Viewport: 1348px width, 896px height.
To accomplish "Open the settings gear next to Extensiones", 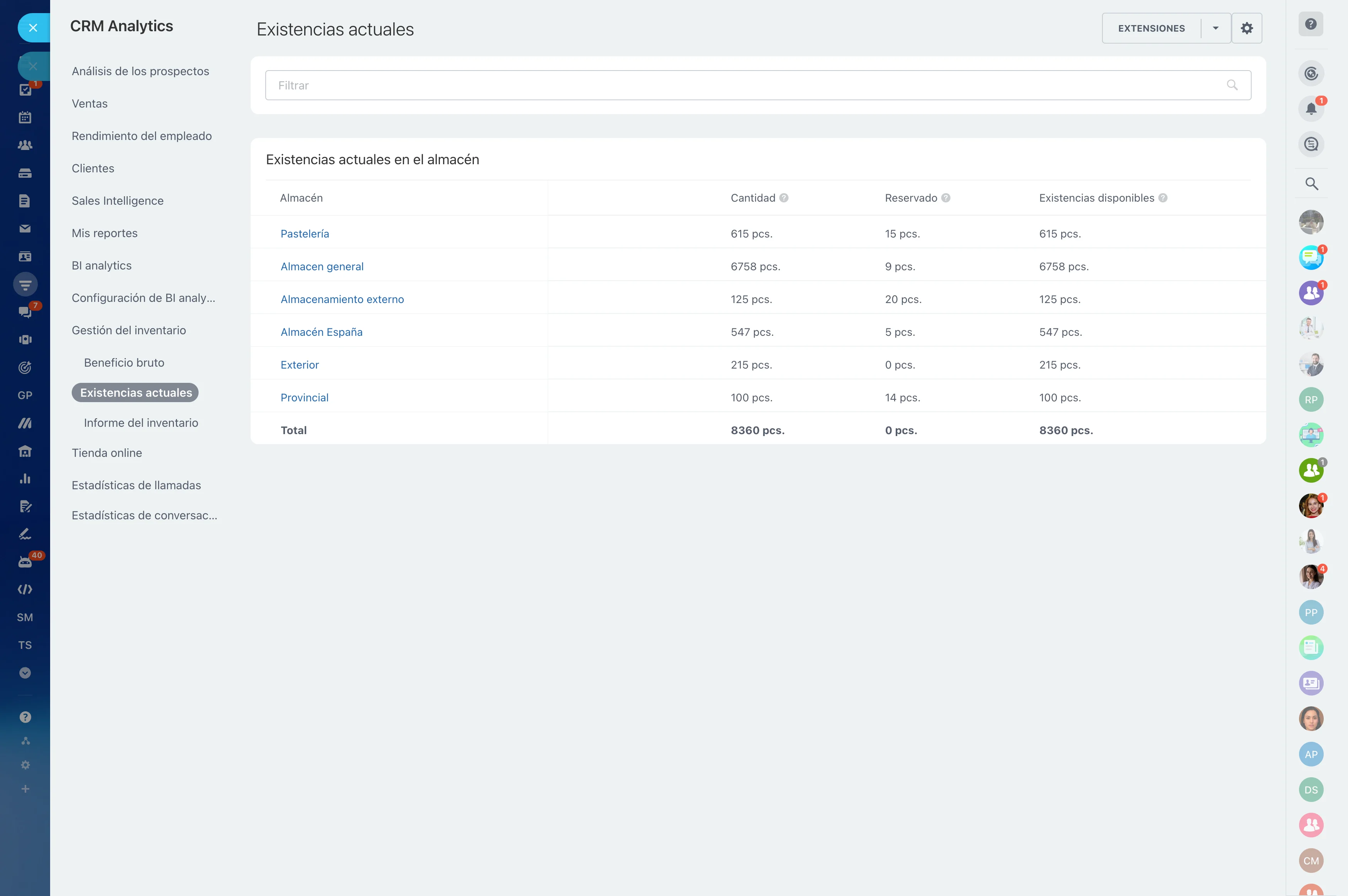I will [1246, 28].
